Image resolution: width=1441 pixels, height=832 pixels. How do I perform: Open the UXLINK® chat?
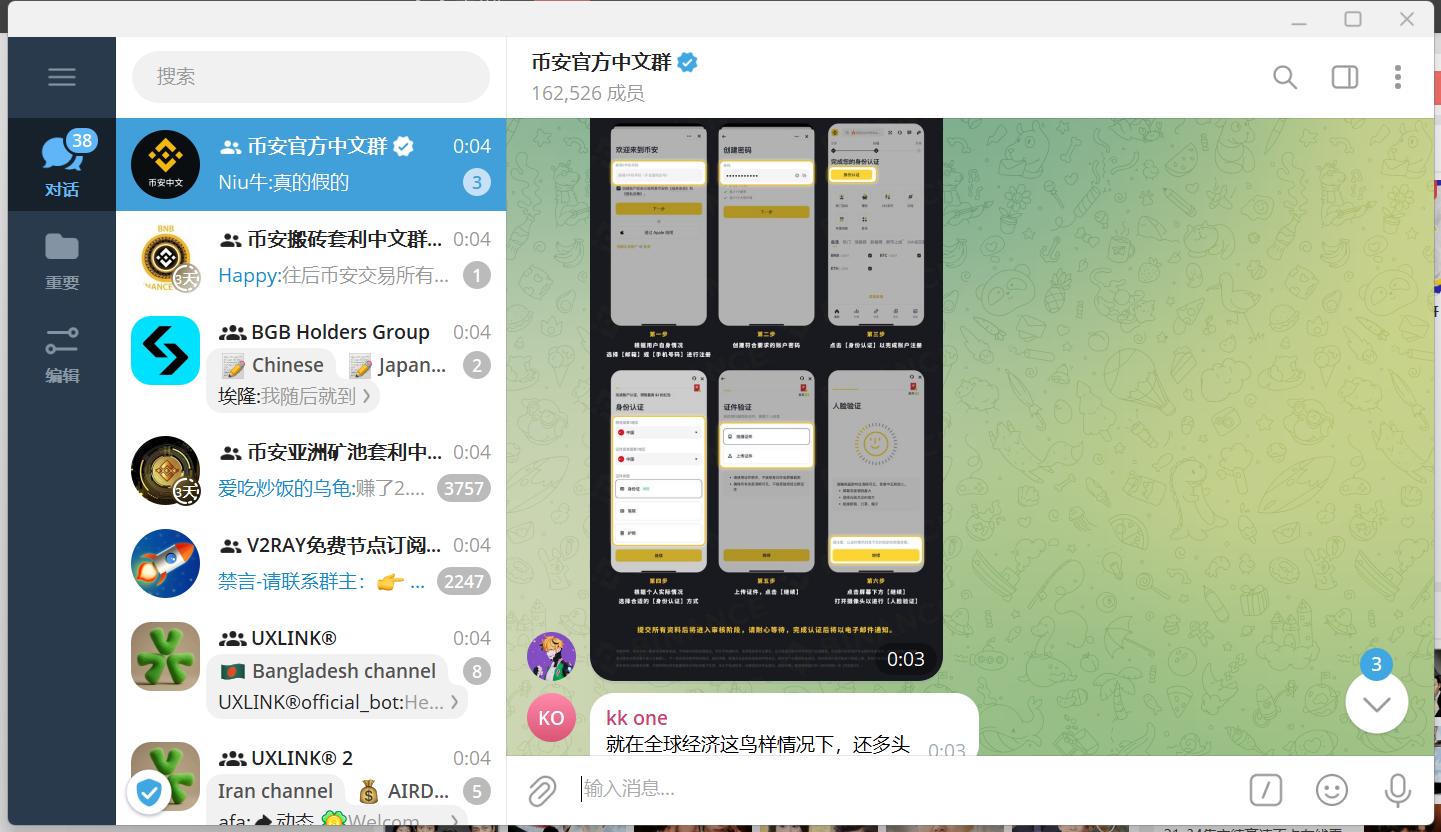[311, 670]
